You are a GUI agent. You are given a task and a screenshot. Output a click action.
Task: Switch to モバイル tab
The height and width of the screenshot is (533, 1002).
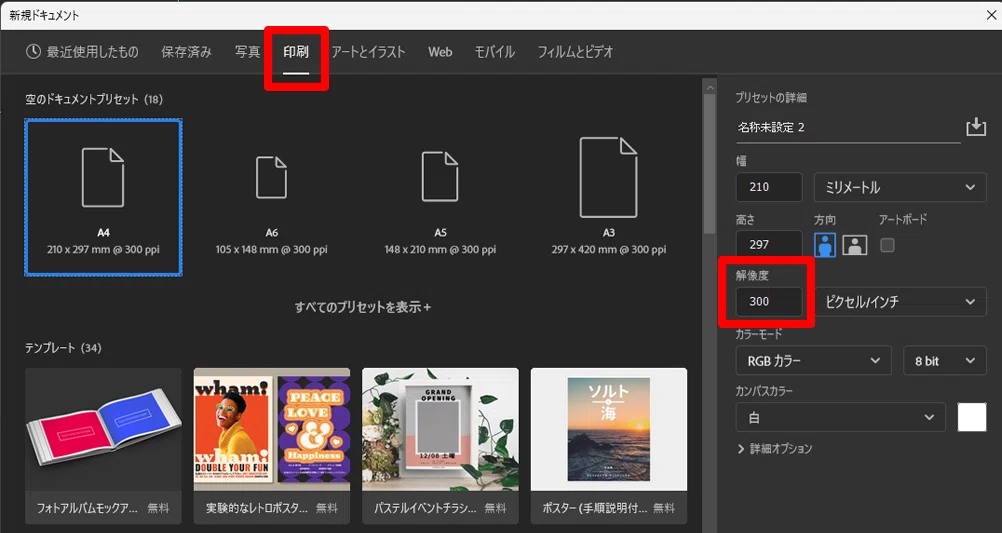(x=495, y=52)
